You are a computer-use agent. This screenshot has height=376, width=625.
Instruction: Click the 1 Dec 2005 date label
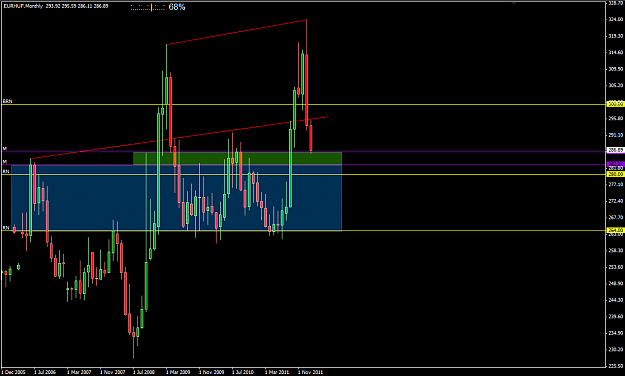pos(13,372)
